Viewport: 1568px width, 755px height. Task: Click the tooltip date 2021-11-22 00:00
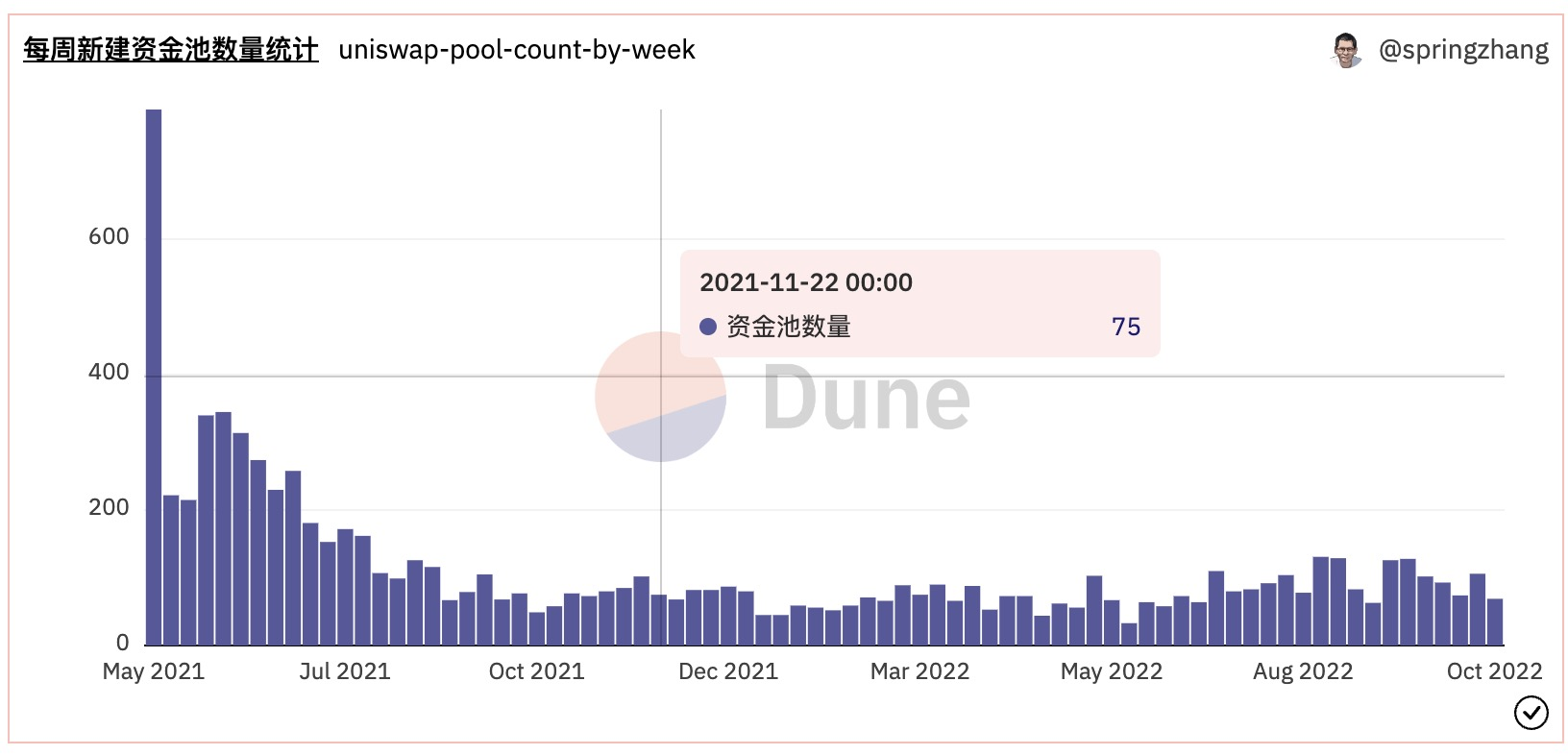click(x=805, y=282)
